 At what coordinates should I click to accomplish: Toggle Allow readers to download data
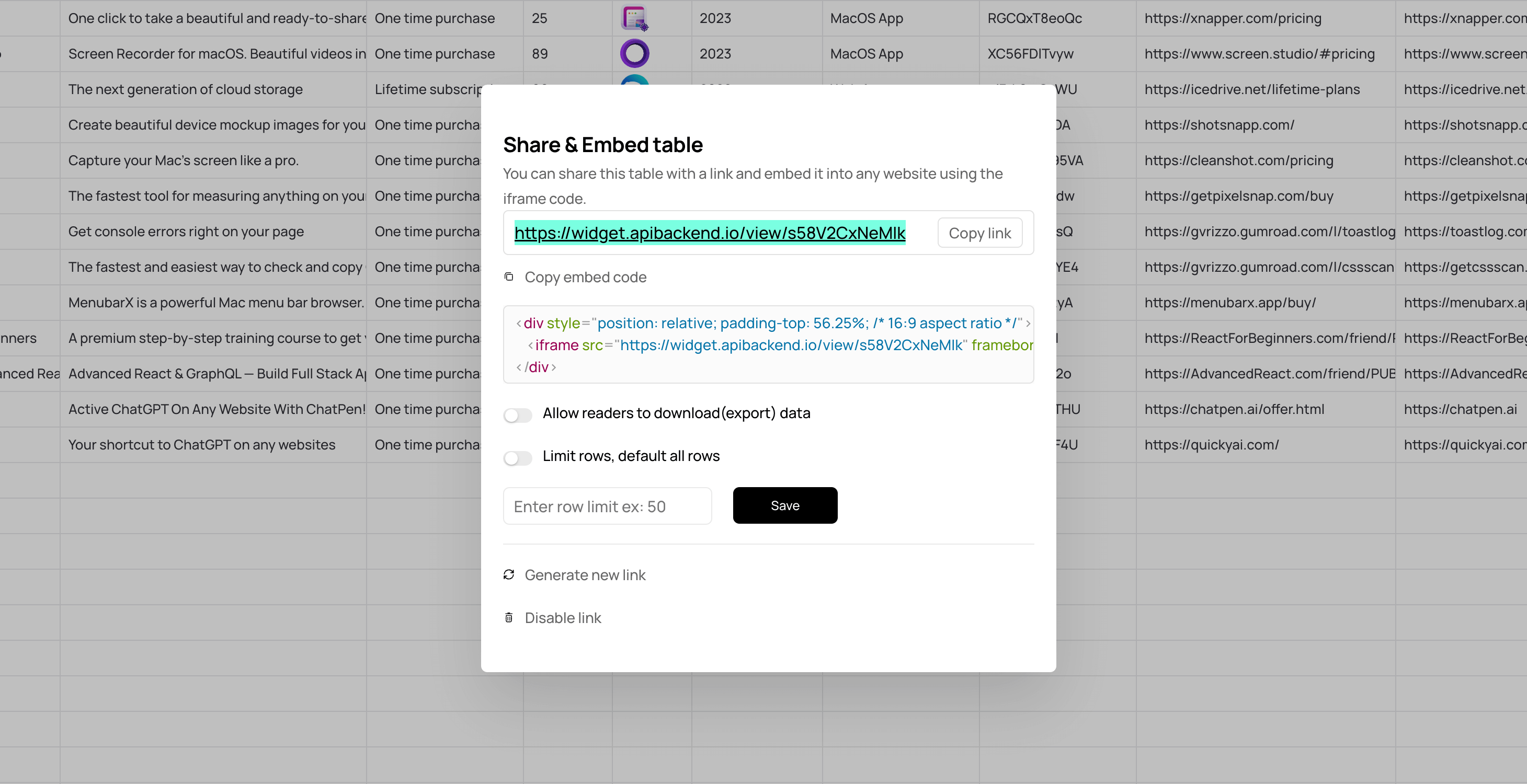[x=518, y=415]
